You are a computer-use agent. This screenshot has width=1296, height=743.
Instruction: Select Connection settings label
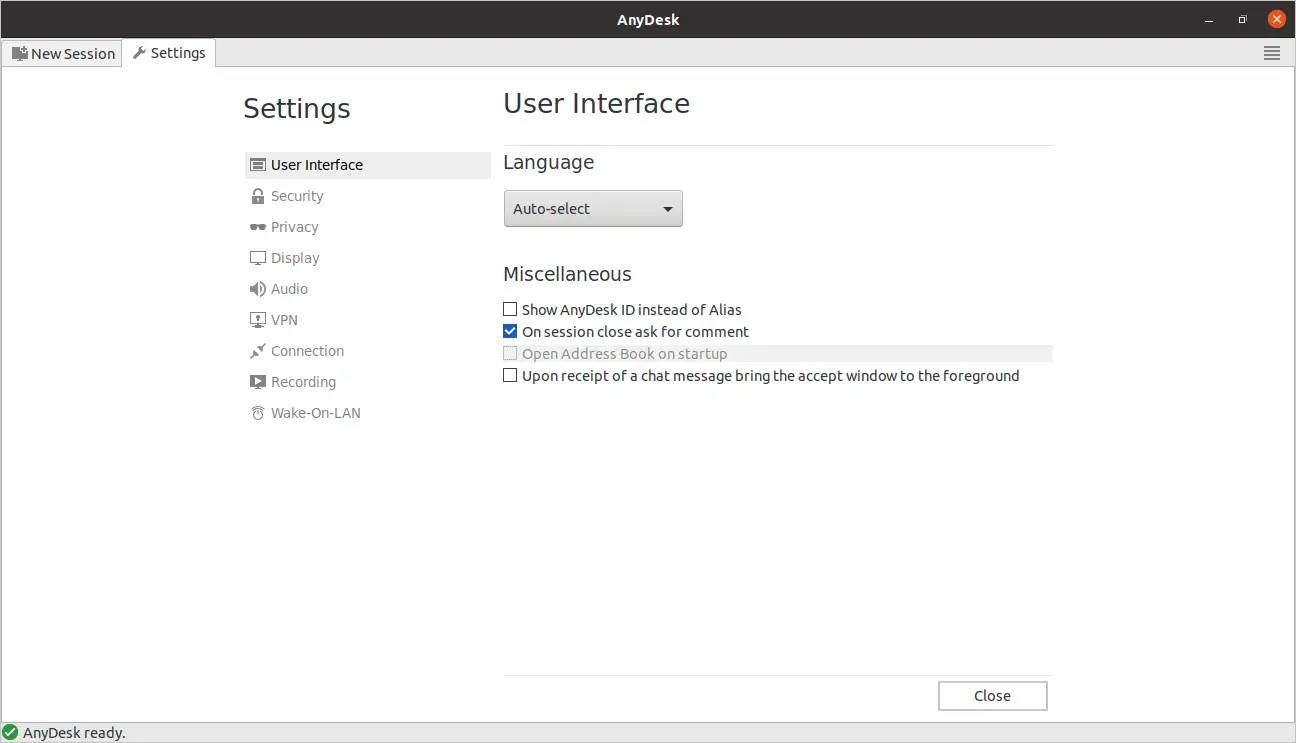tap(307, 351)
